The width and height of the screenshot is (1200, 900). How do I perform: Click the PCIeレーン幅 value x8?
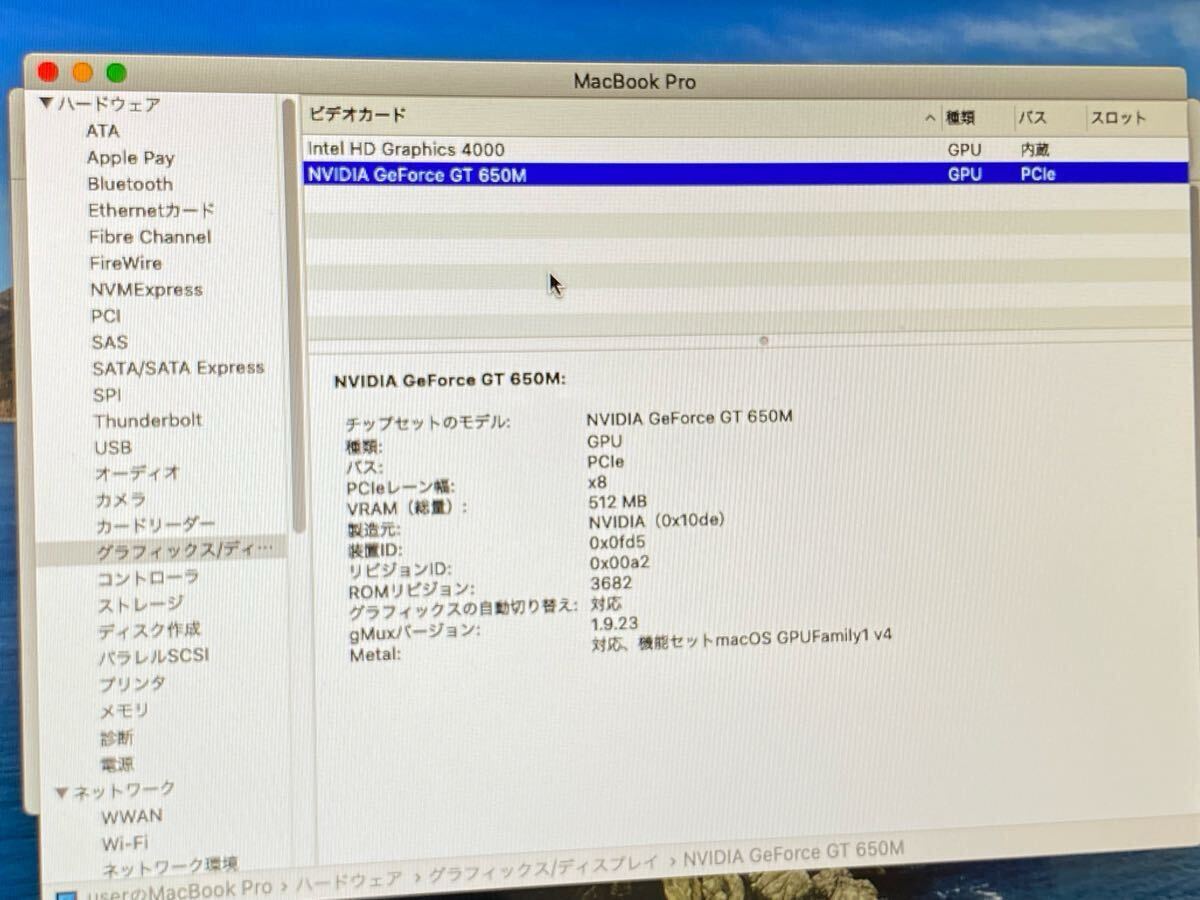tap(598, 481)
